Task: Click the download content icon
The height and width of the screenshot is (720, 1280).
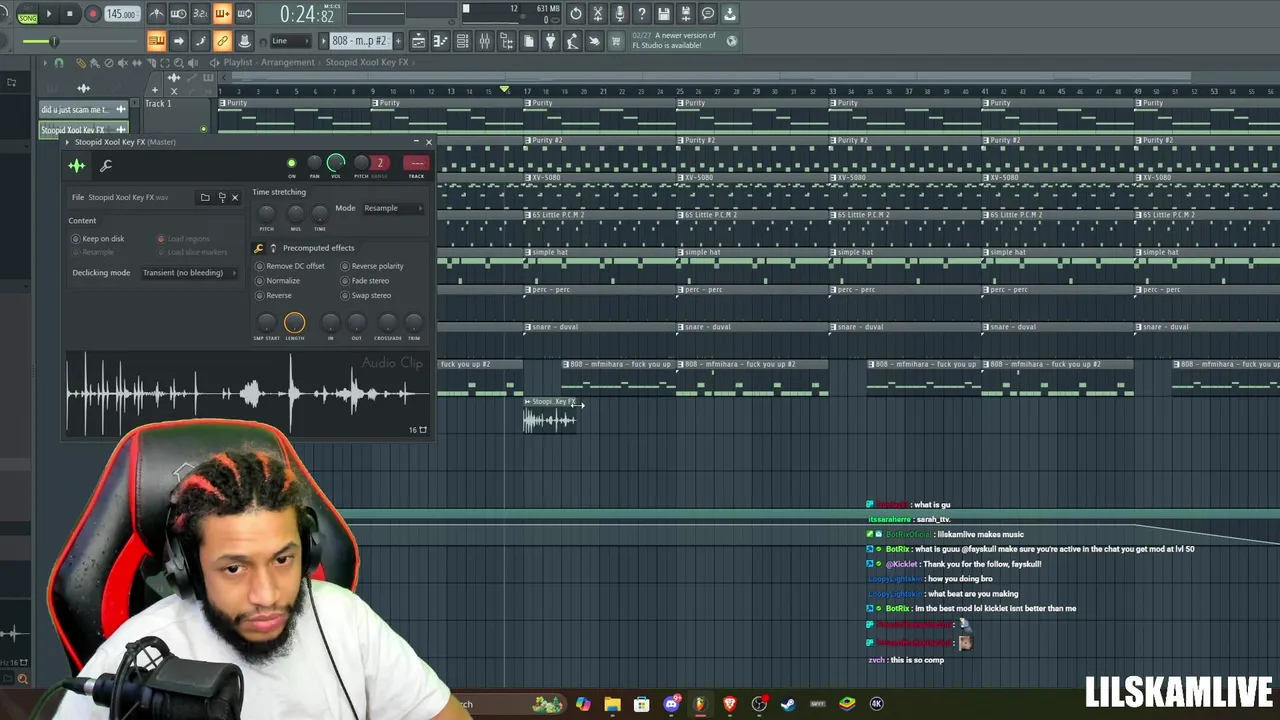Action: [730, 14]
